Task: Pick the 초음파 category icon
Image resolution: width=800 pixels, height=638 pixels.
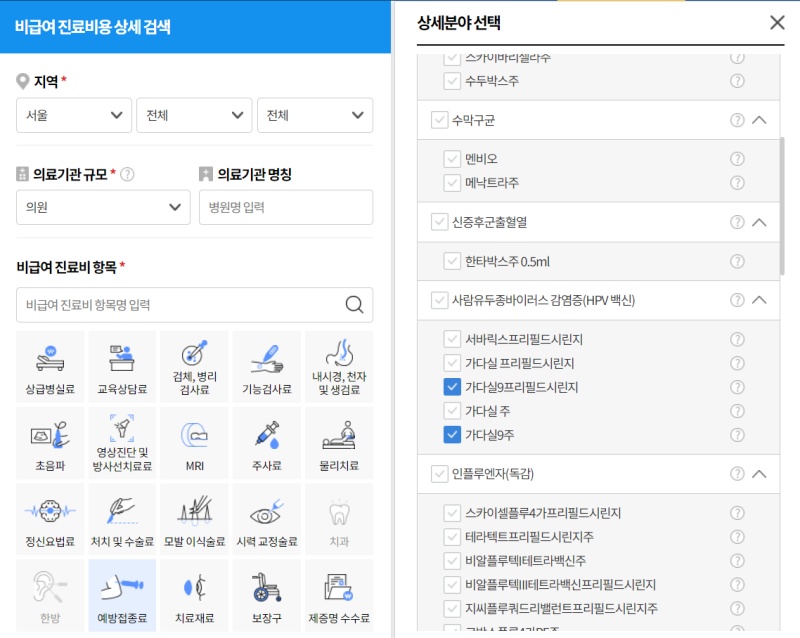Action: 50,443
